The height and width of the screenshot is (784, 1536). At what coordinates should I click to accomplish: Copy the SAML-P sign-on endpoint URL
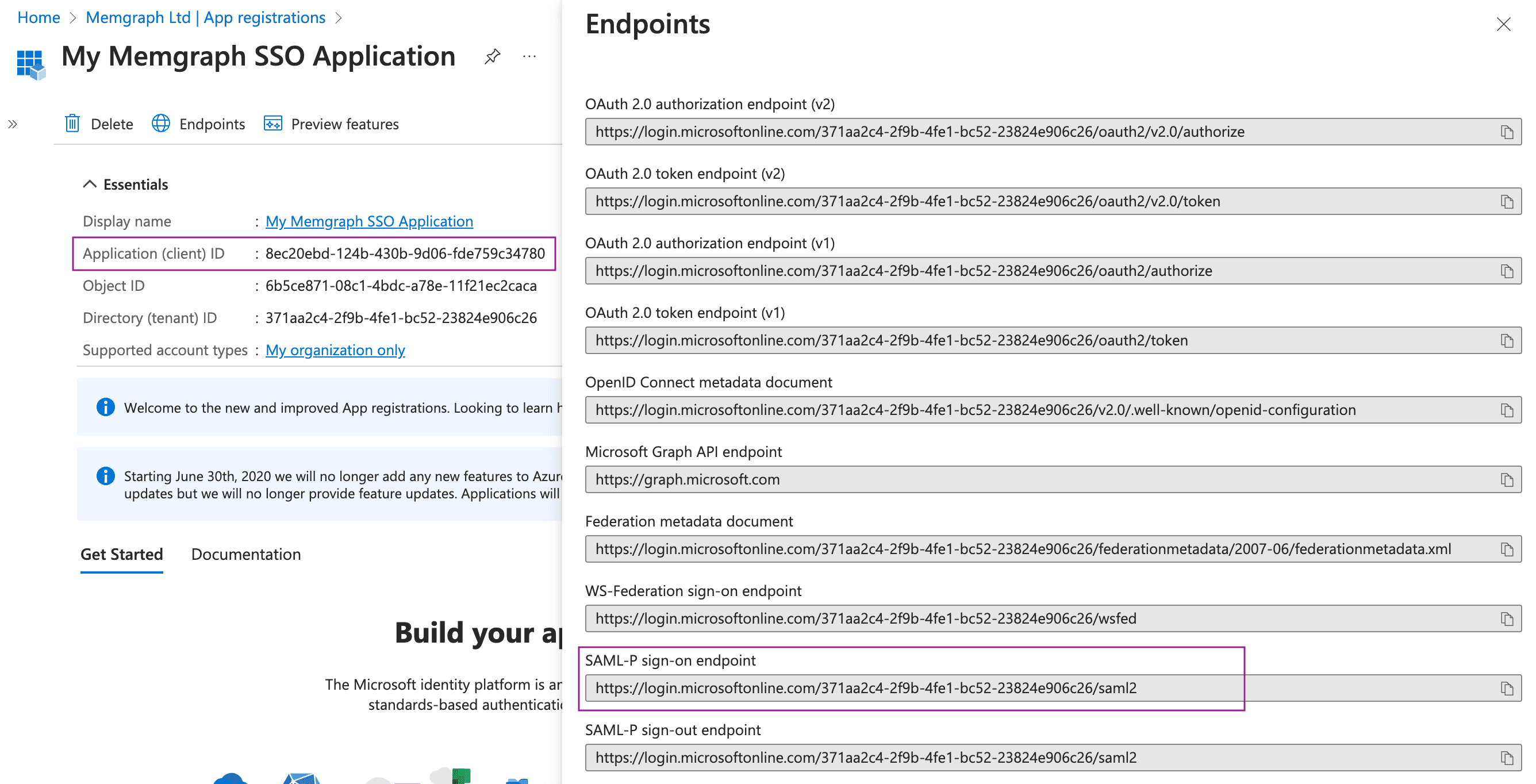[1507, 689]
